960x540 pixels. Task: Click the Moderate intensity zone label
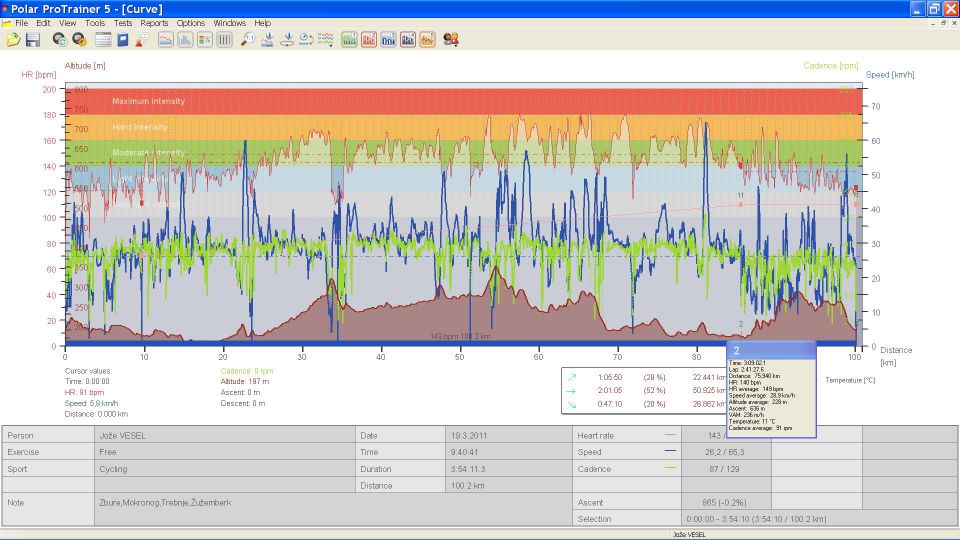[149, 152]
